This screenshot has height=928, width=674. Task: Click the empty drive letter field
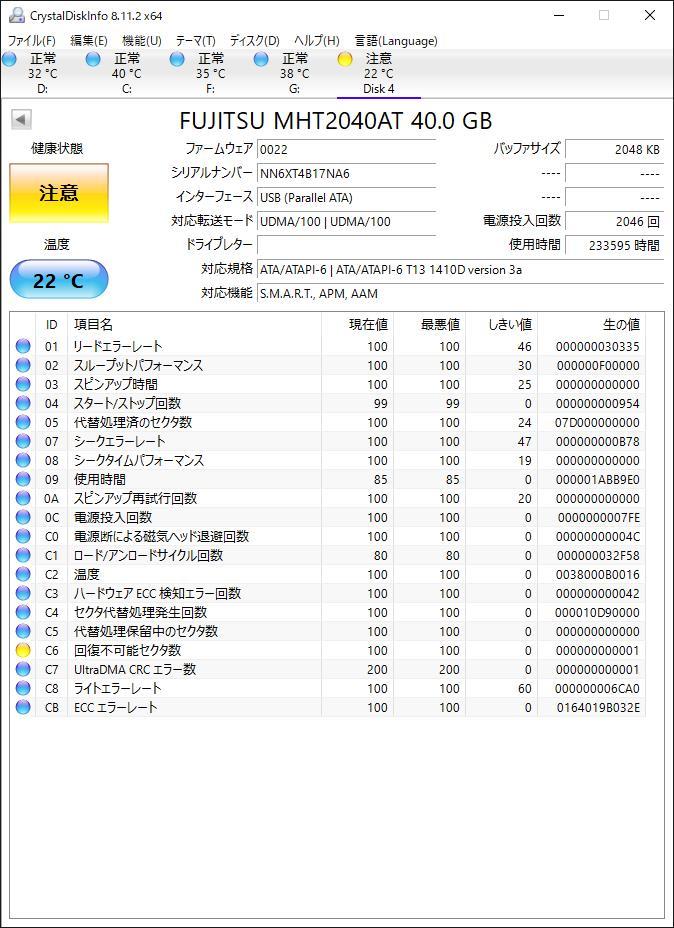[346, 245]
